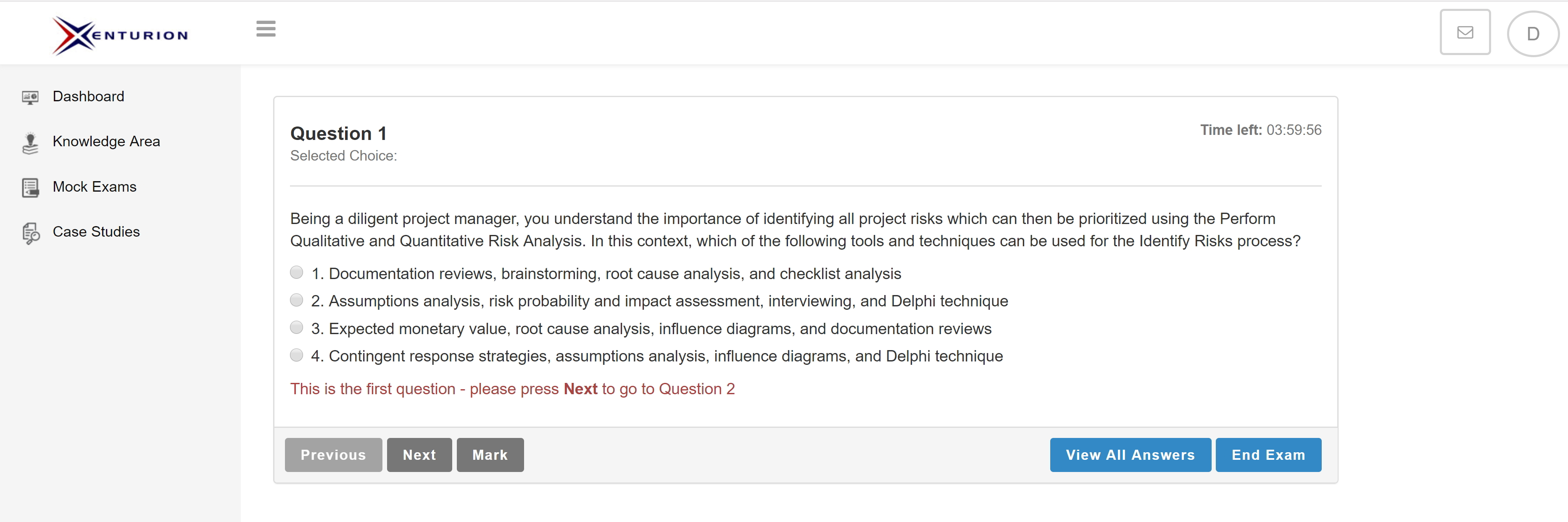This screenshot has height=522, width=1568.
Task: Click the Mock Exams icon
Action: click(30, 187)
